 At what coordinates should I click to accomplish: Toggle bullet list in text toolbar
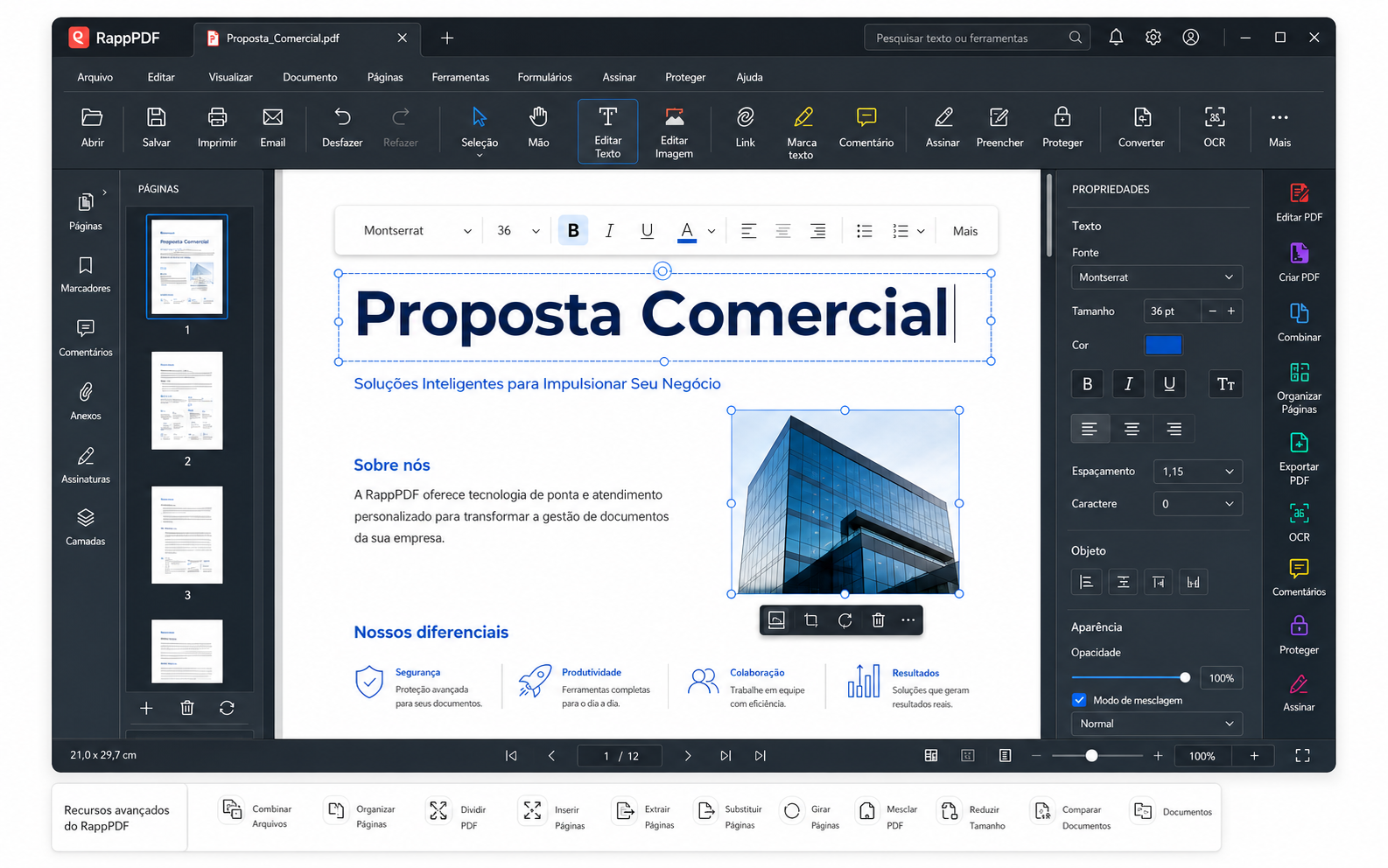(865, 231)
